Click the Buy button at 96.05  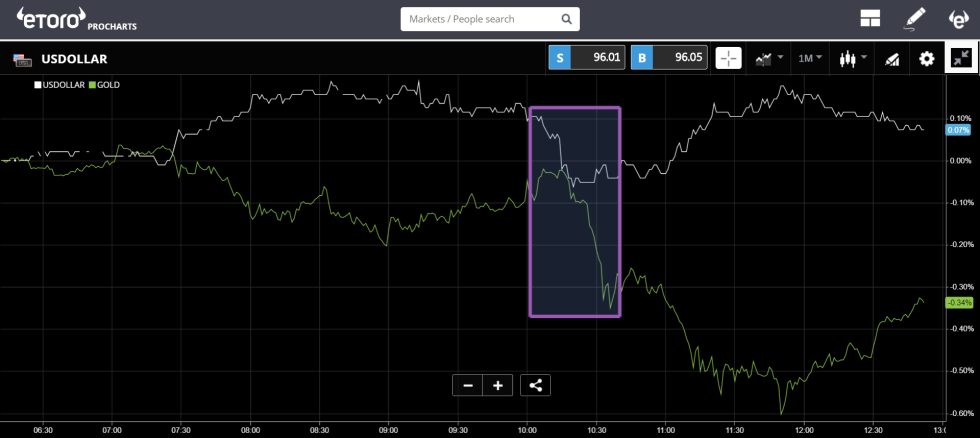tap(667, 58)
